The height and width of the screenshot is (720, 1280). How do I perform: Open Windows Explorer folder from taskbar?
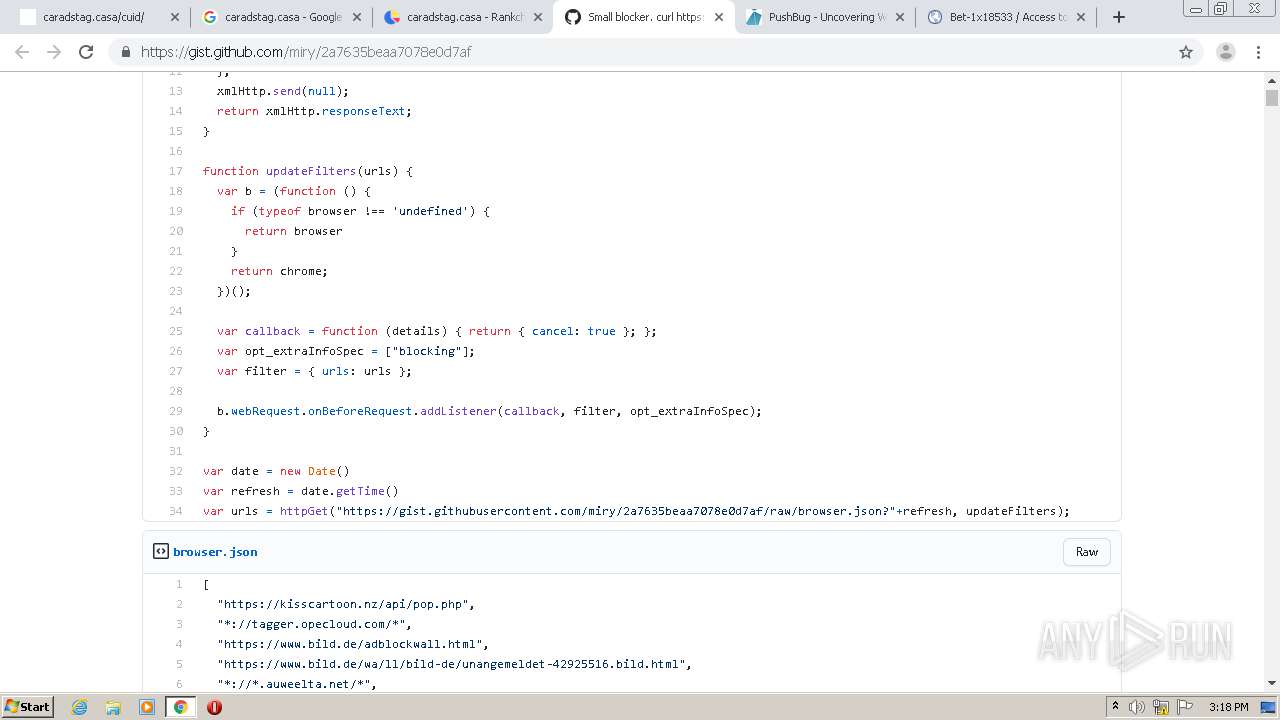click(113, 707)
